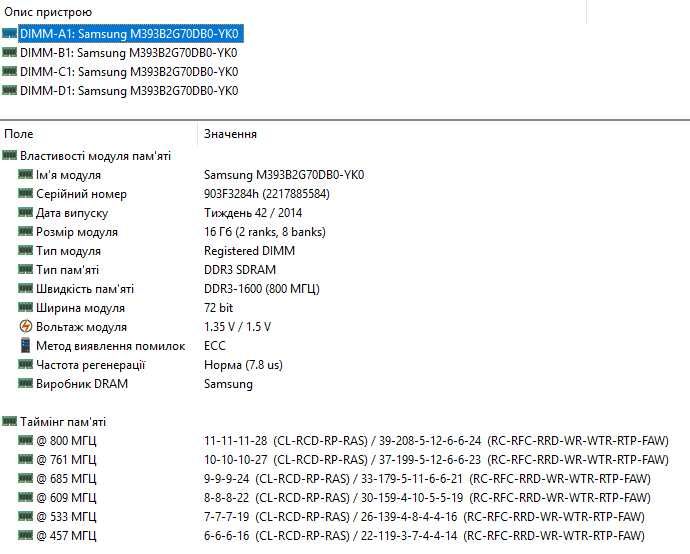
Task: Click the chip icon by Метод виявлення помилок
Action: 26,345
